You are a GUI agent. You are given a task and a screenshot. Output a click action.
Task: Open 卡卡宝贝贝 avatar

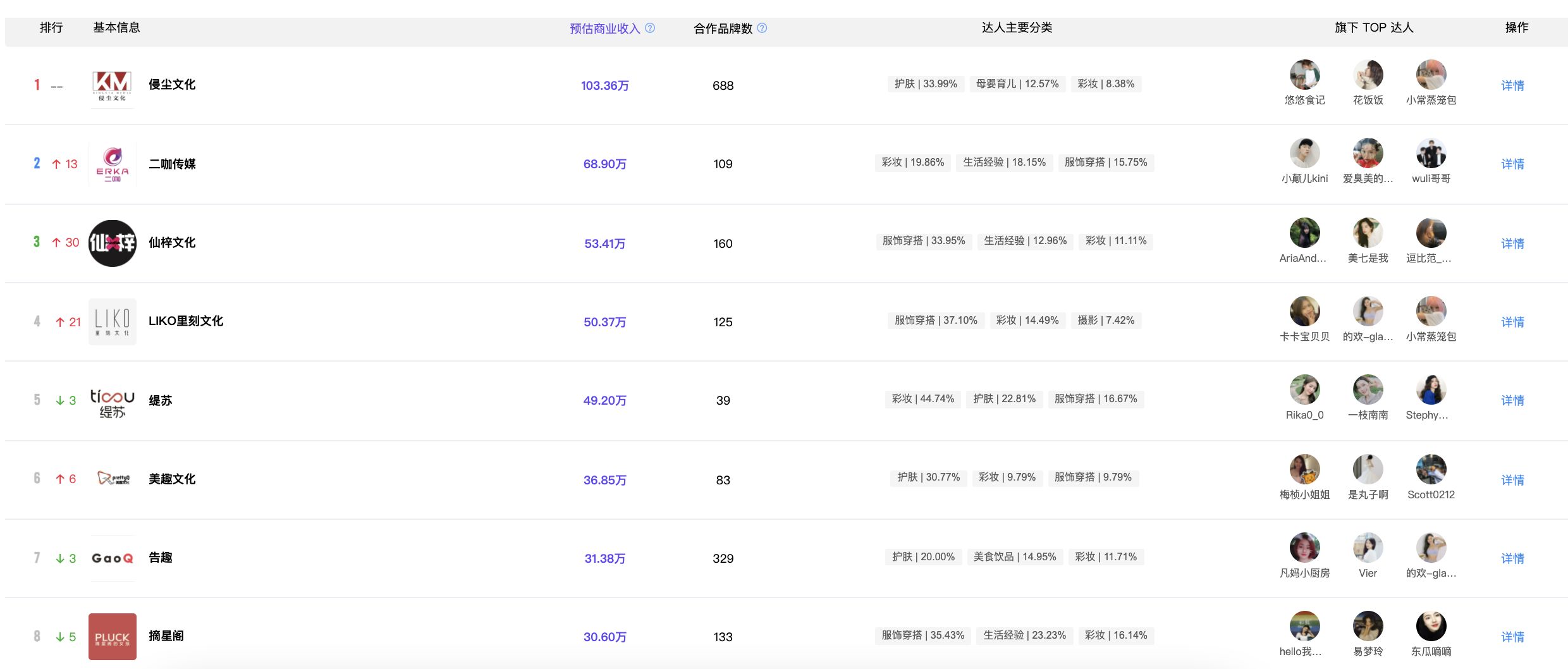[1305, 312]
